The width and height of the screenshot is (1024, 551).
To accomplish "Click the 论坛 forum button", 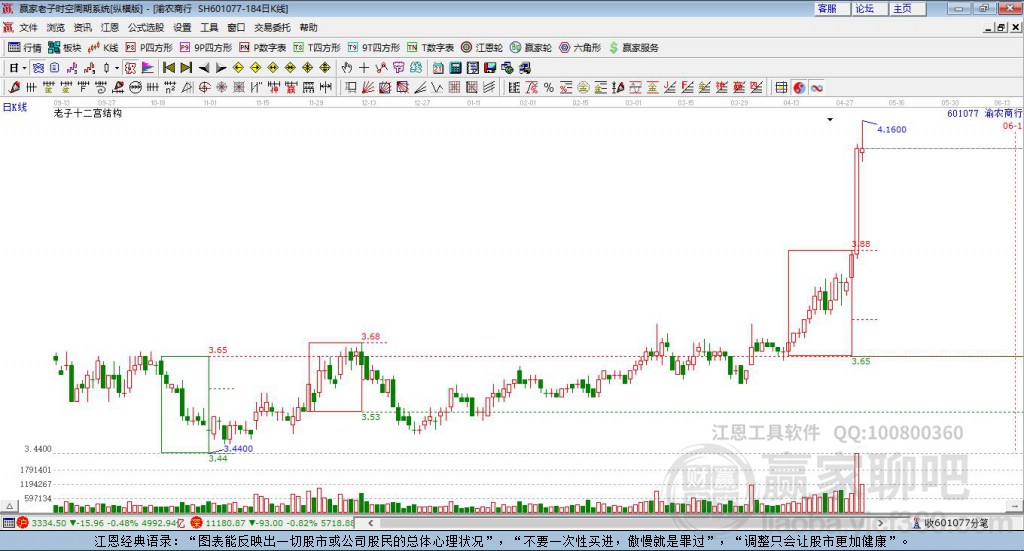I will point(869,8).
